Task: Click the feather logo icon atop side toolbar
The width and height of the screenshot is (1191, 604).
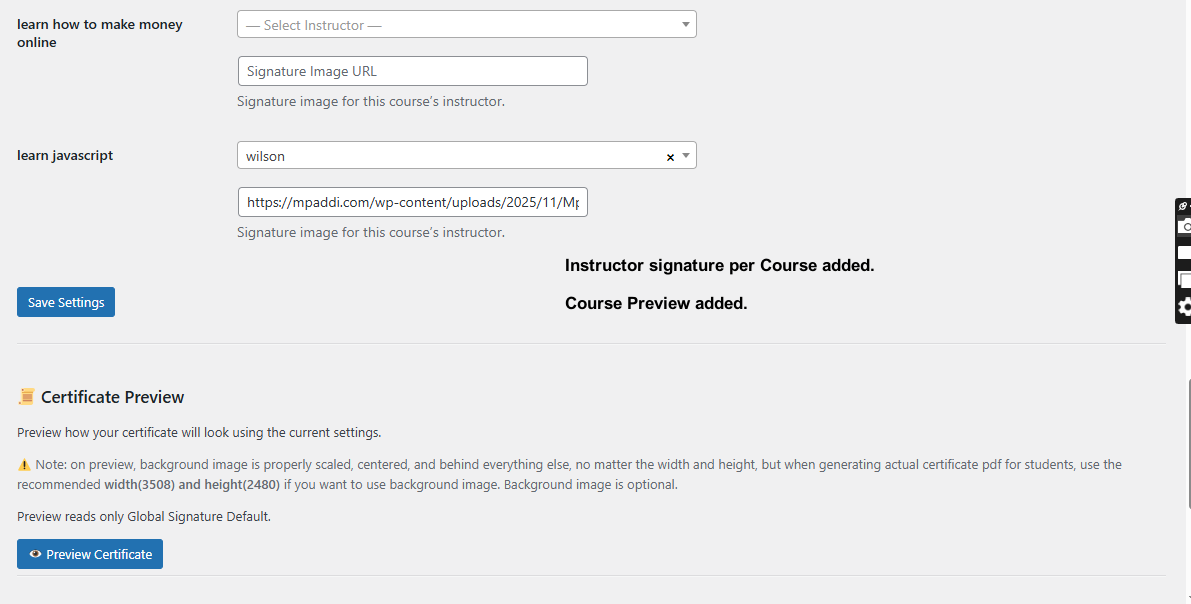Action: [1183, 206]
